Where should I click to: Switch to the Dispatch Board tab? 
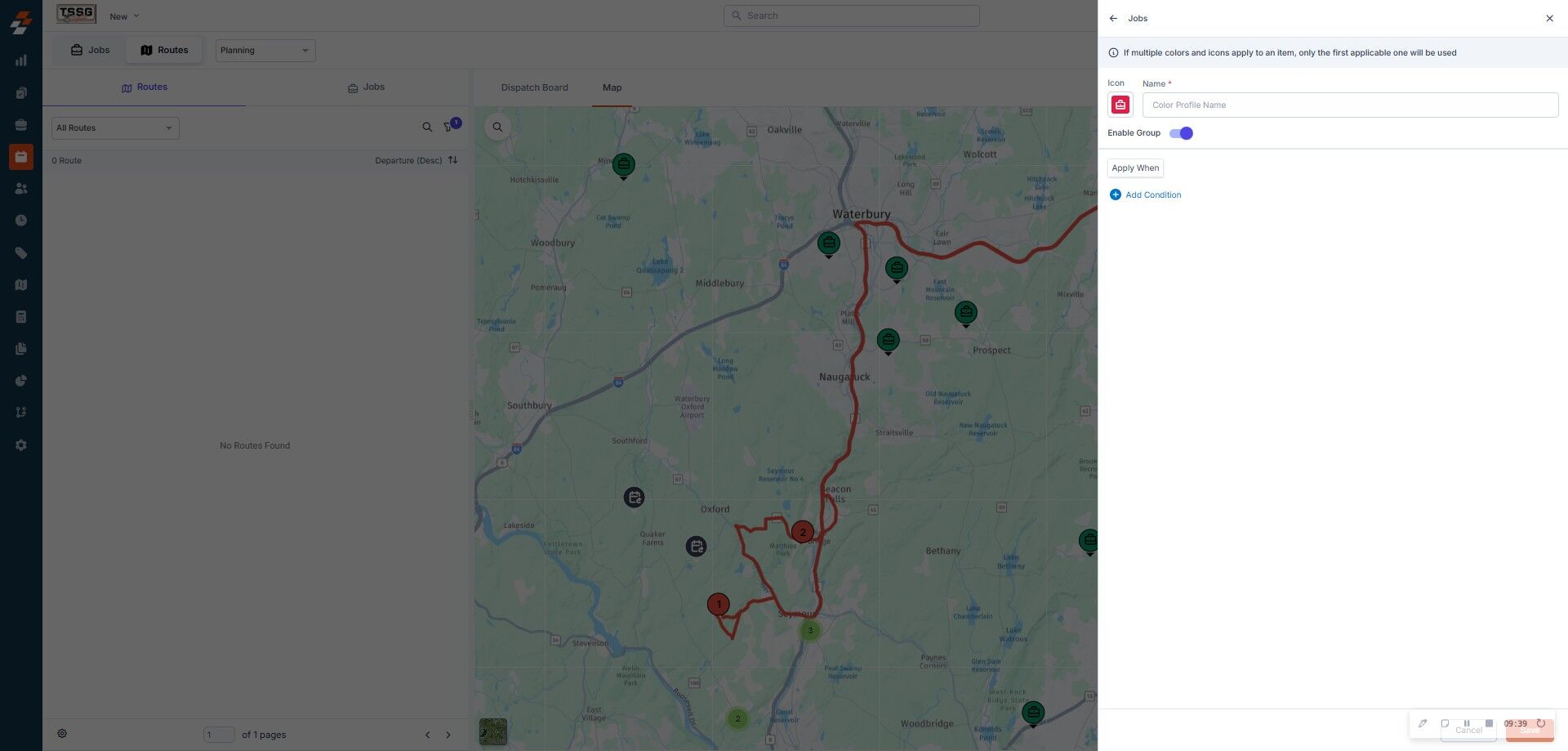click(x=534, y=87)
